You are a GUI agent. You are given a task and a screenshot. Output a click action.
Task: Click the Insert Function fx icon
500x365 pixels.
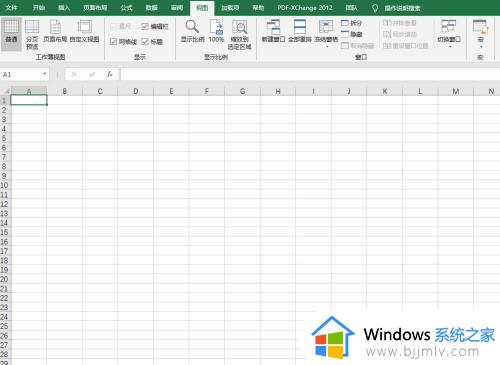tap(109, 74)
